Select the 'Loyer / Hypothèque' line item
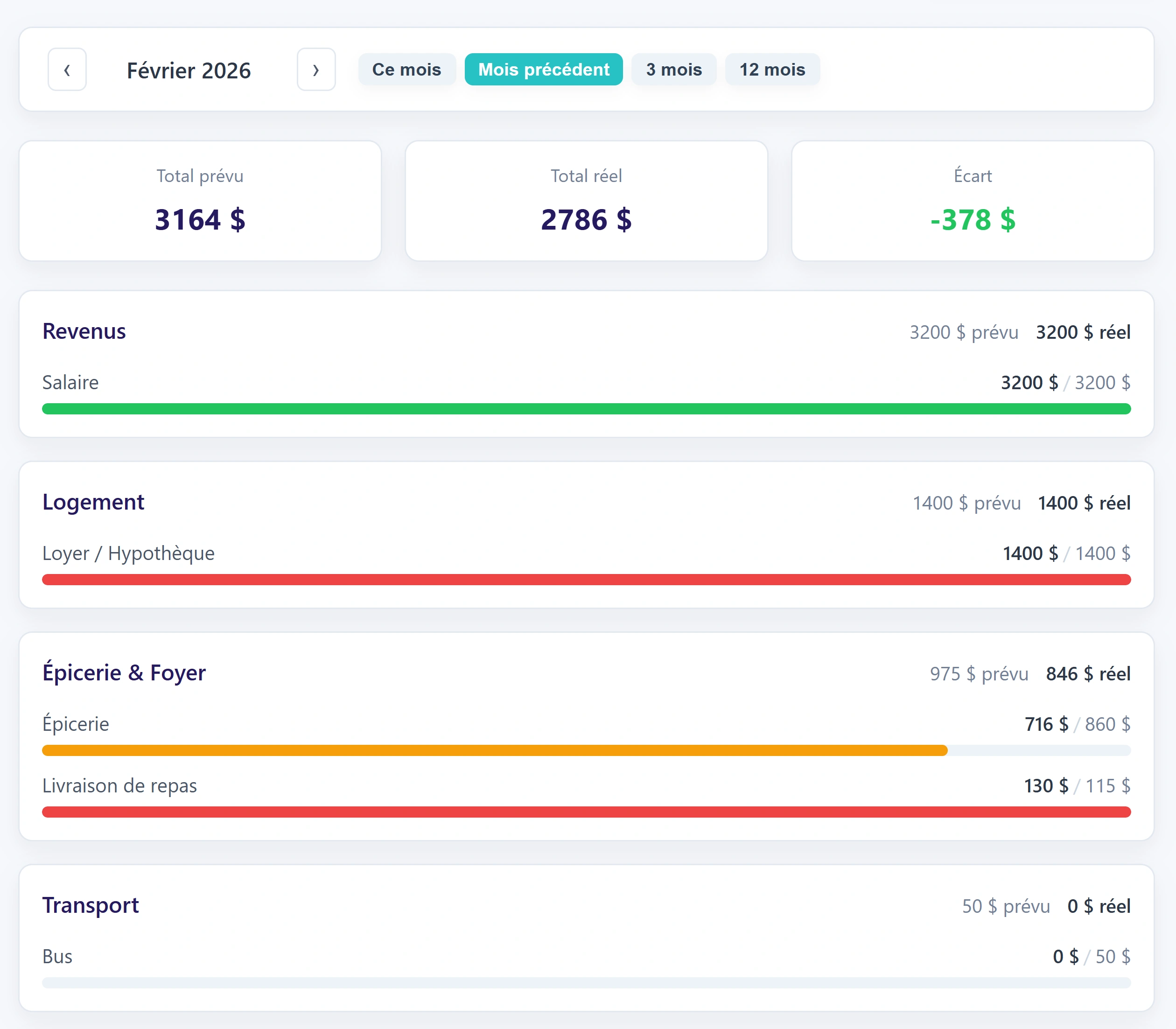 pyautogui.click(x=127, y=553)
